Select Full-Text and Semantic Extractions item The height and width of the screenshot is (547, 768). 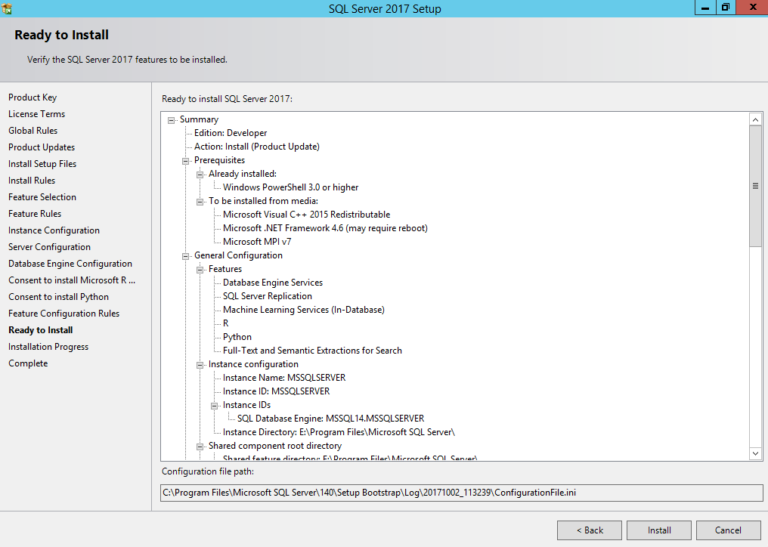click(312, 351)
